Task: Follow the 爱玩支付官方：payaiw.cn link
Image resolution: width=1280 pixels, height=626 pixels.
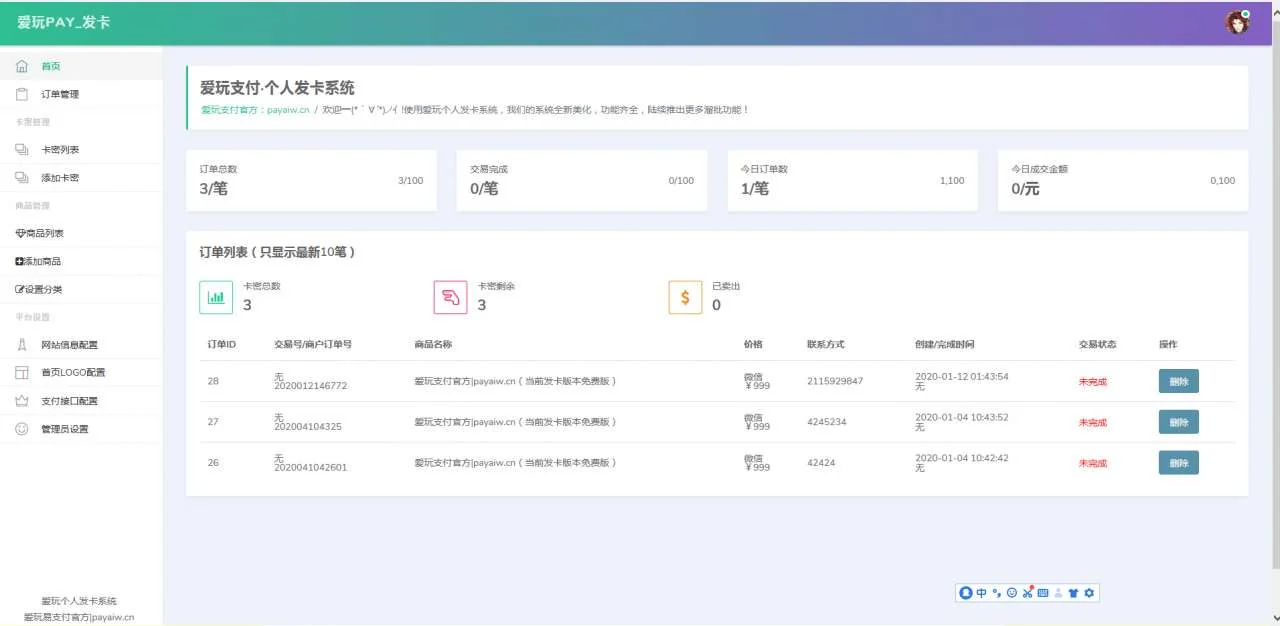Action: [x=255, y=110]
